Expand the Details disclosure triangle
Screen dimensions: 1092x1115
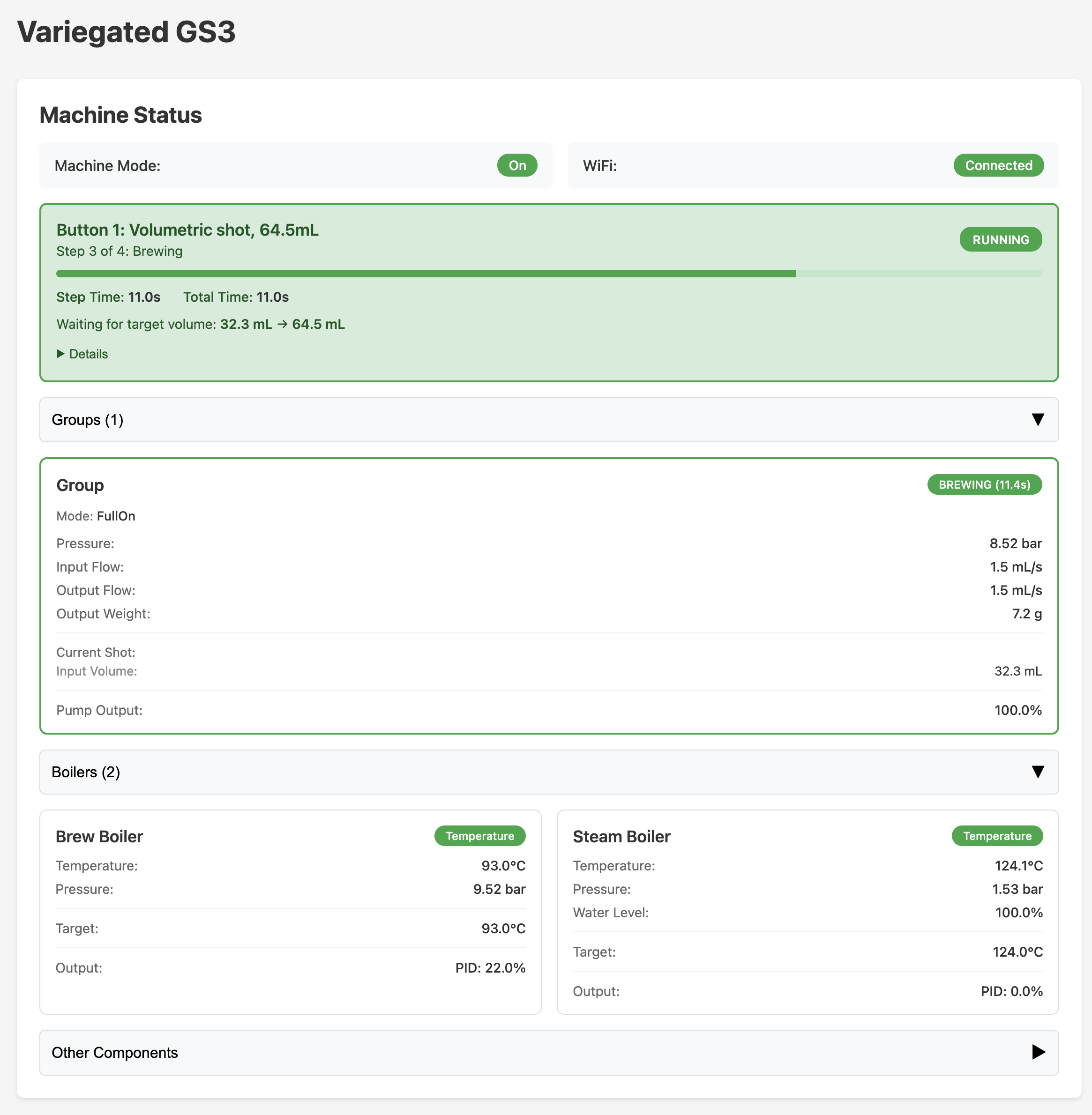(x=61, y=354)
